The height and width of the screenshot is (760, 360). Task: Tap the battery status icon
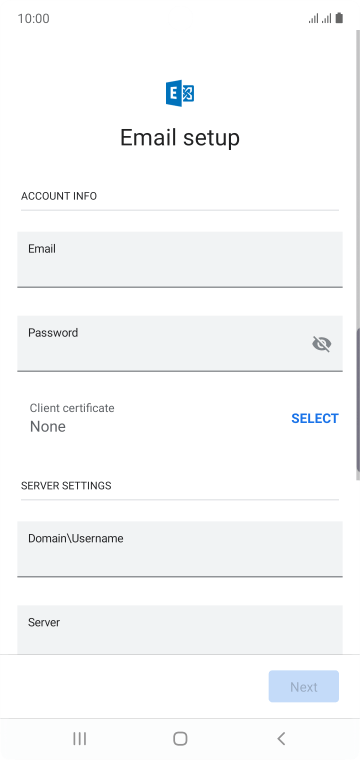[339, 18]
